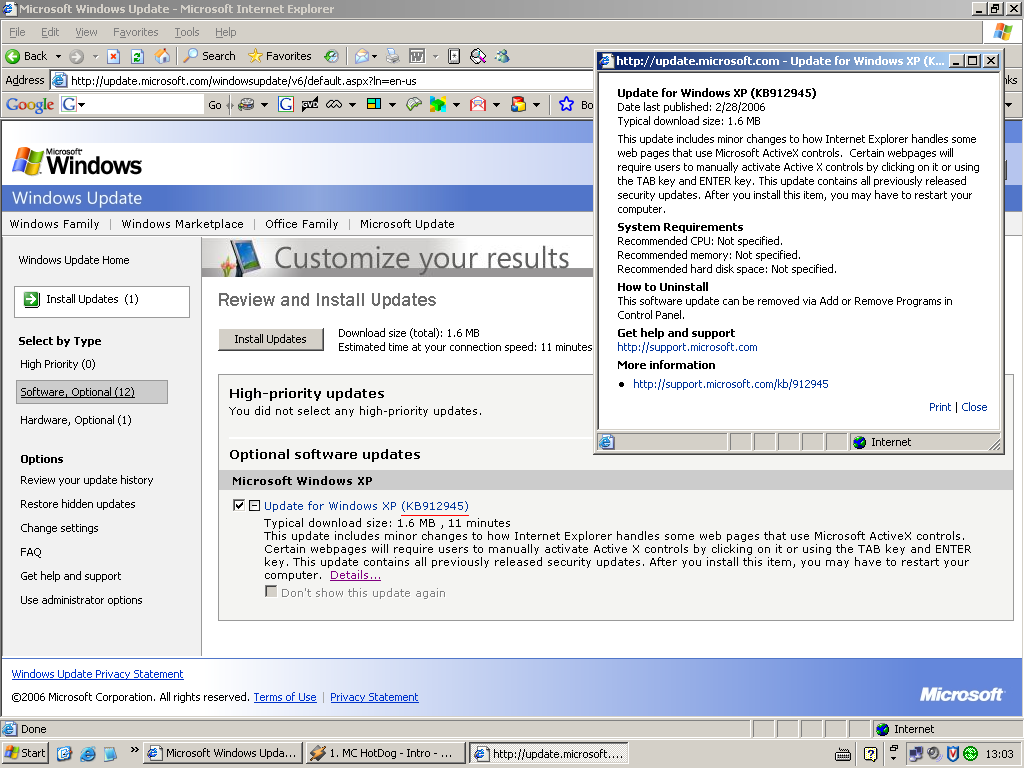Open dropdown beside Google spell-check icon
1024x768 pixels.
[x=352, y=104]
